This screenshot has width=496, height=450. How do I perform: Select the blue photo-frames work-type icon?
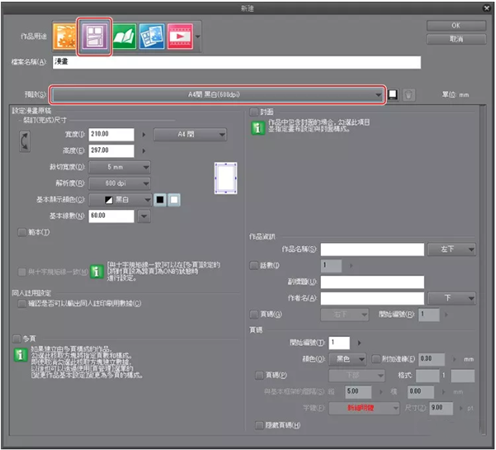(x=152, y=37)
